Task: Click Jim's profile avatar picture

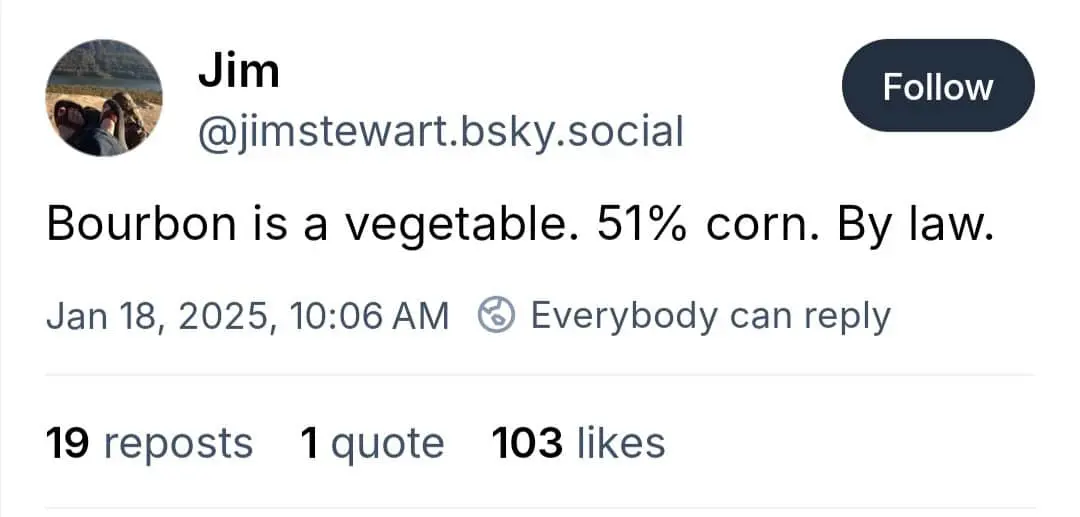Action: [103, 98]
